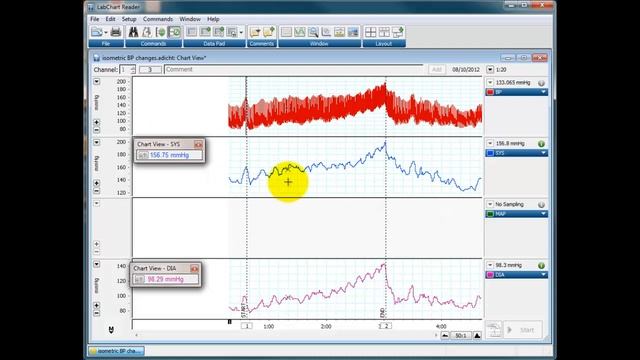Toggle the SYS channel green sampling indicator
The height and width of the screenshot is (360, 640).
(541, 144)
